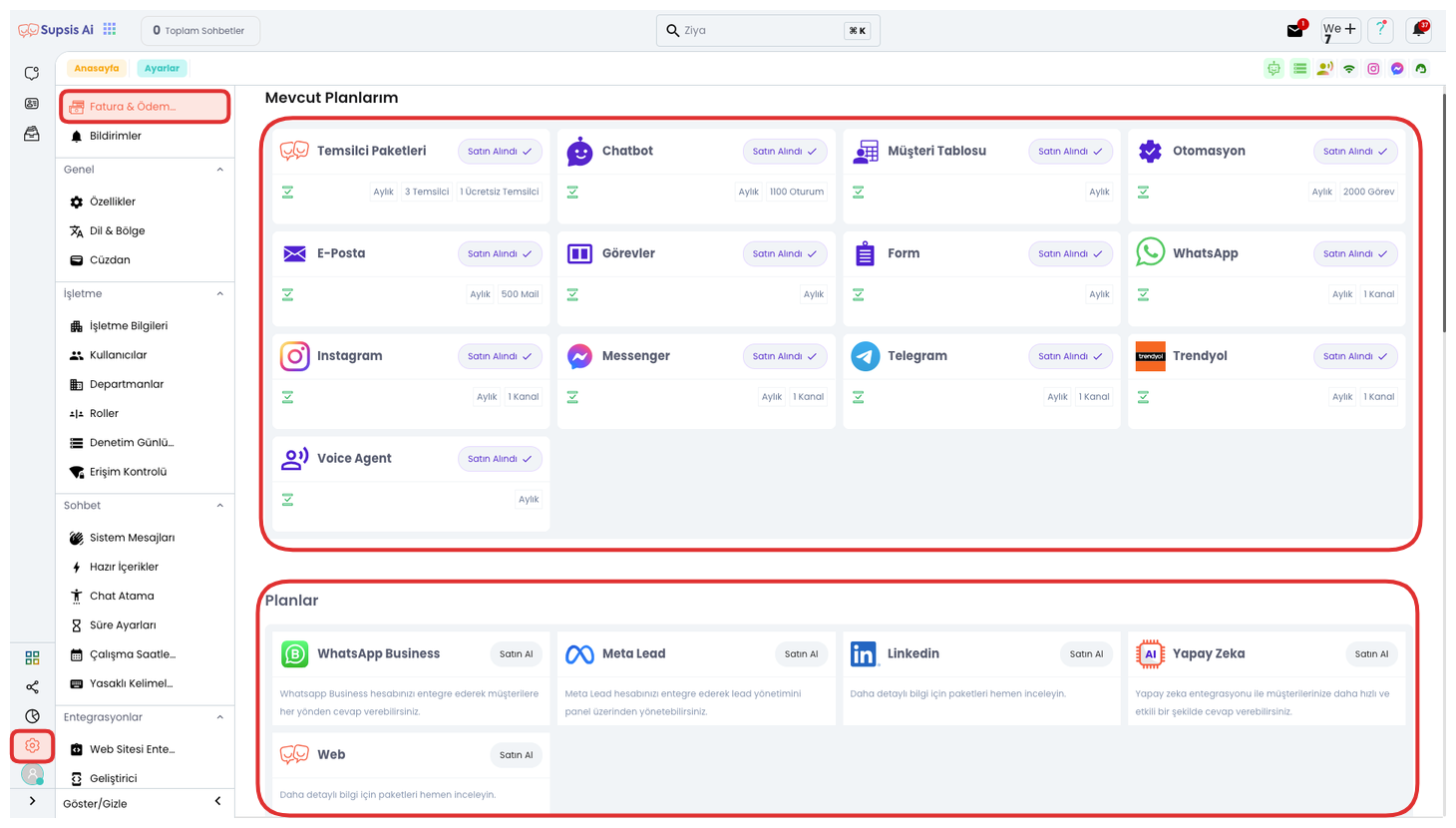Click Satın Al for WhatsApp Business
The height and width of the screenshot is (828, 1456).
[516, 654]
